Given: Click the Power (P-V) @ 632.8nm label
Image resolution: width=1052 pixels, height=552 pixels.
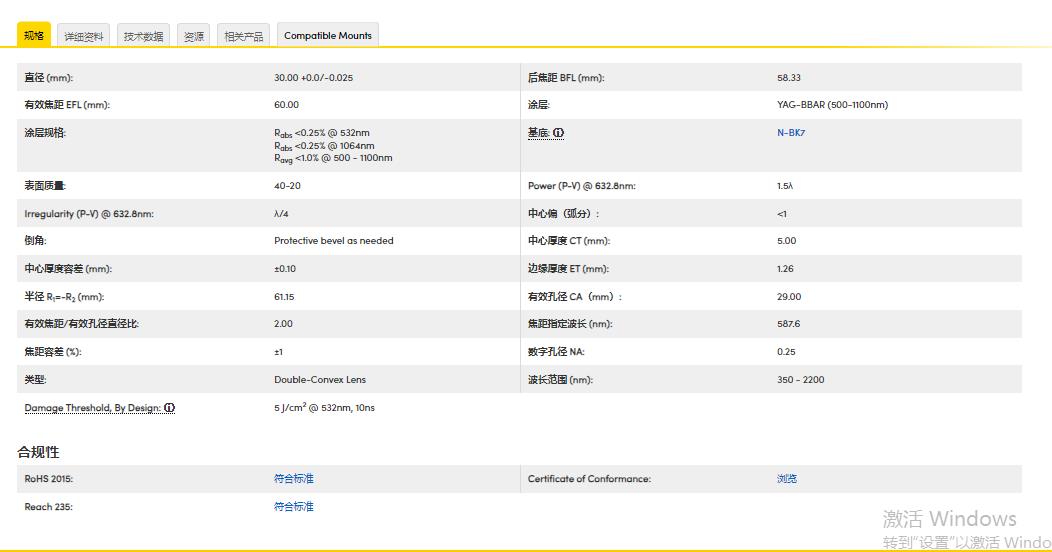Looking at the screenshot, I should [x=582, y=186].
